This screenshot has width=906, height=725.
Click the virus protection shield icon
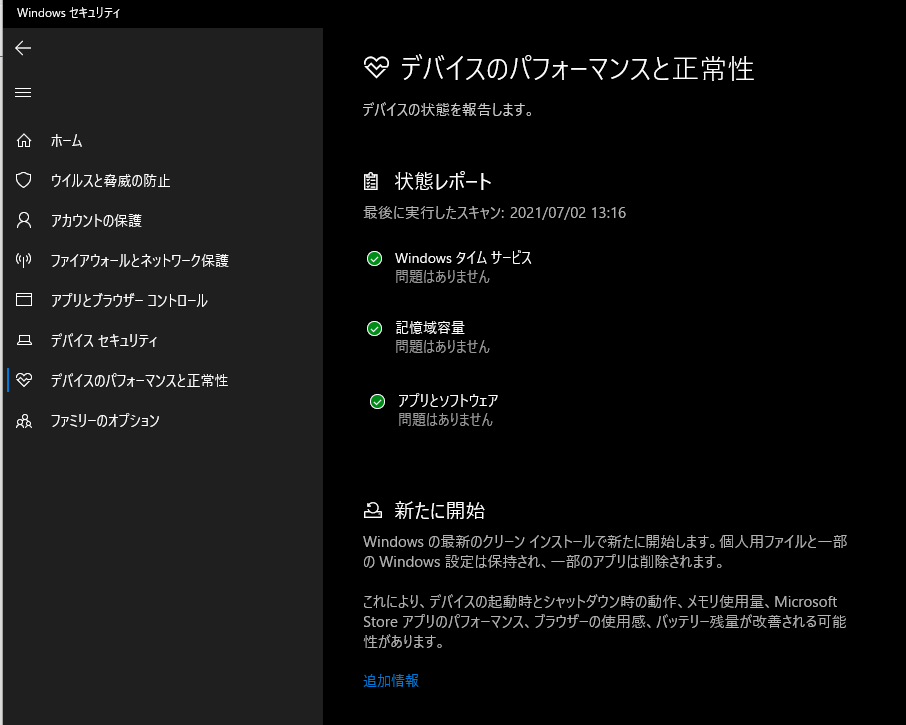[x=24, y=180]
